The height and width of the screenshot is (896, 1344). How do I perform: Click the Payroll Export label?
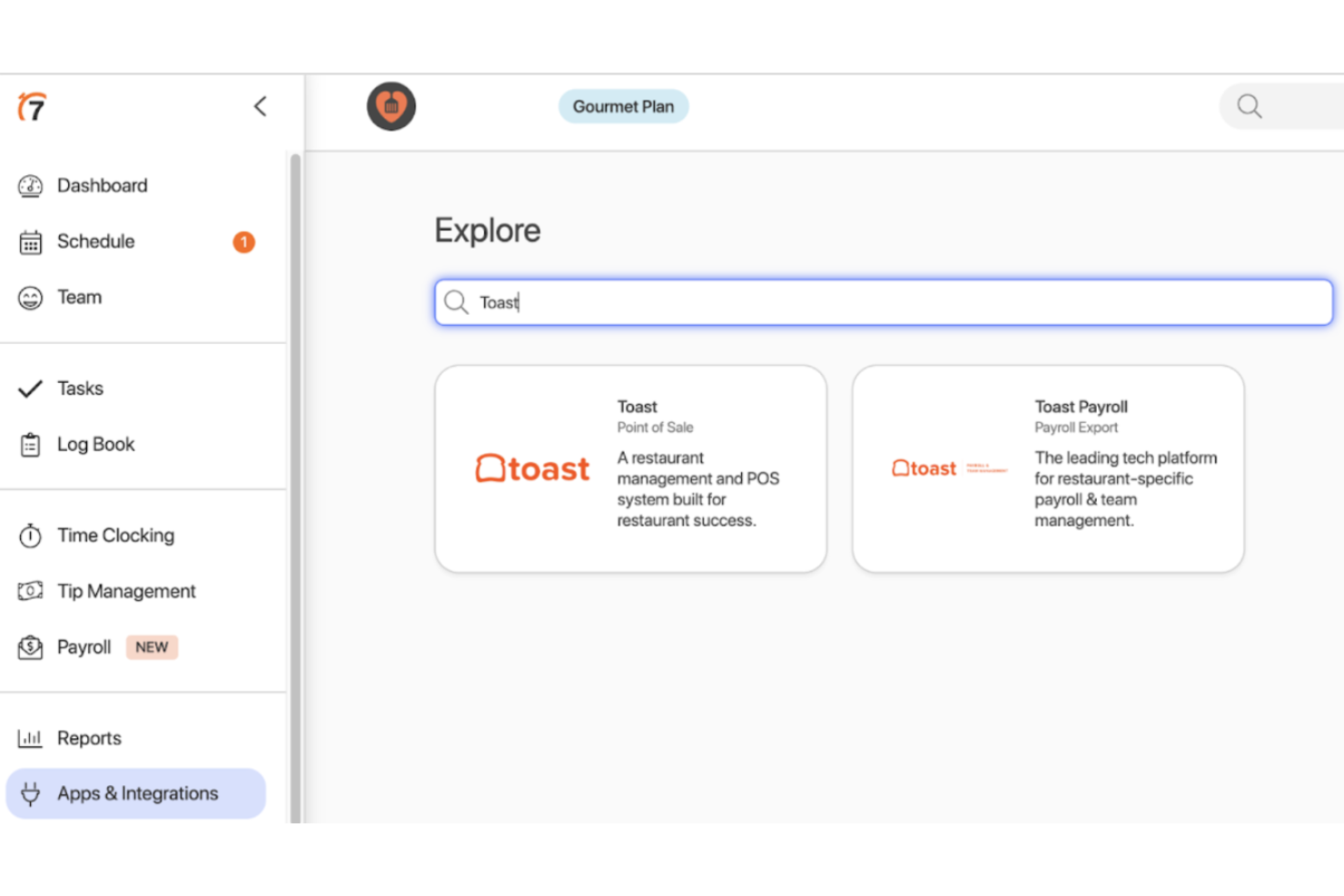[x=1076, y=428]
